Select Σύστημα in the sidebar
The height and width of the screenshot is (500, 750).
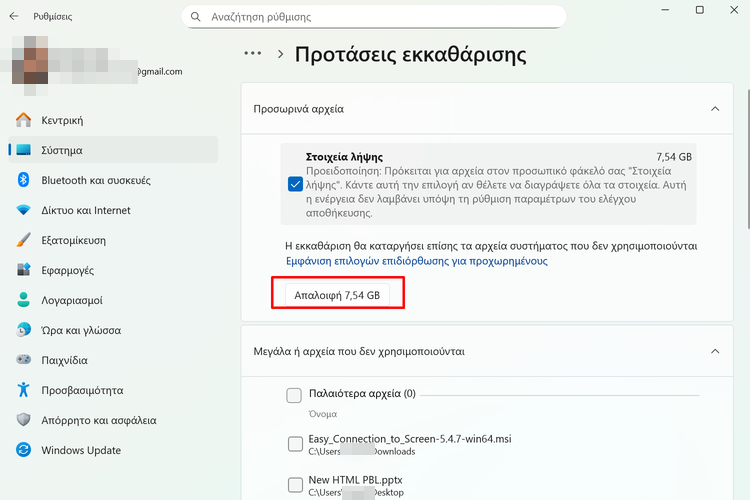coord(62,150)
